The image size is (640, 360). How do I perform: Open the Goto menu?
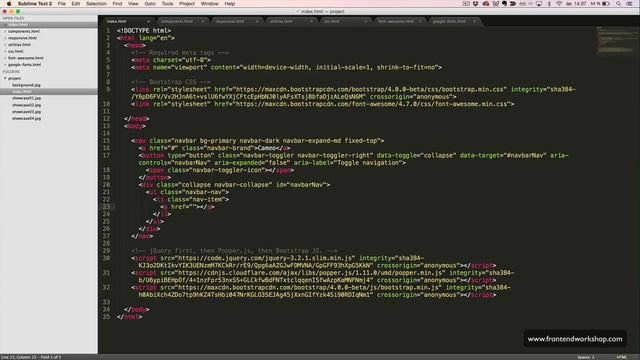(150, 4)
